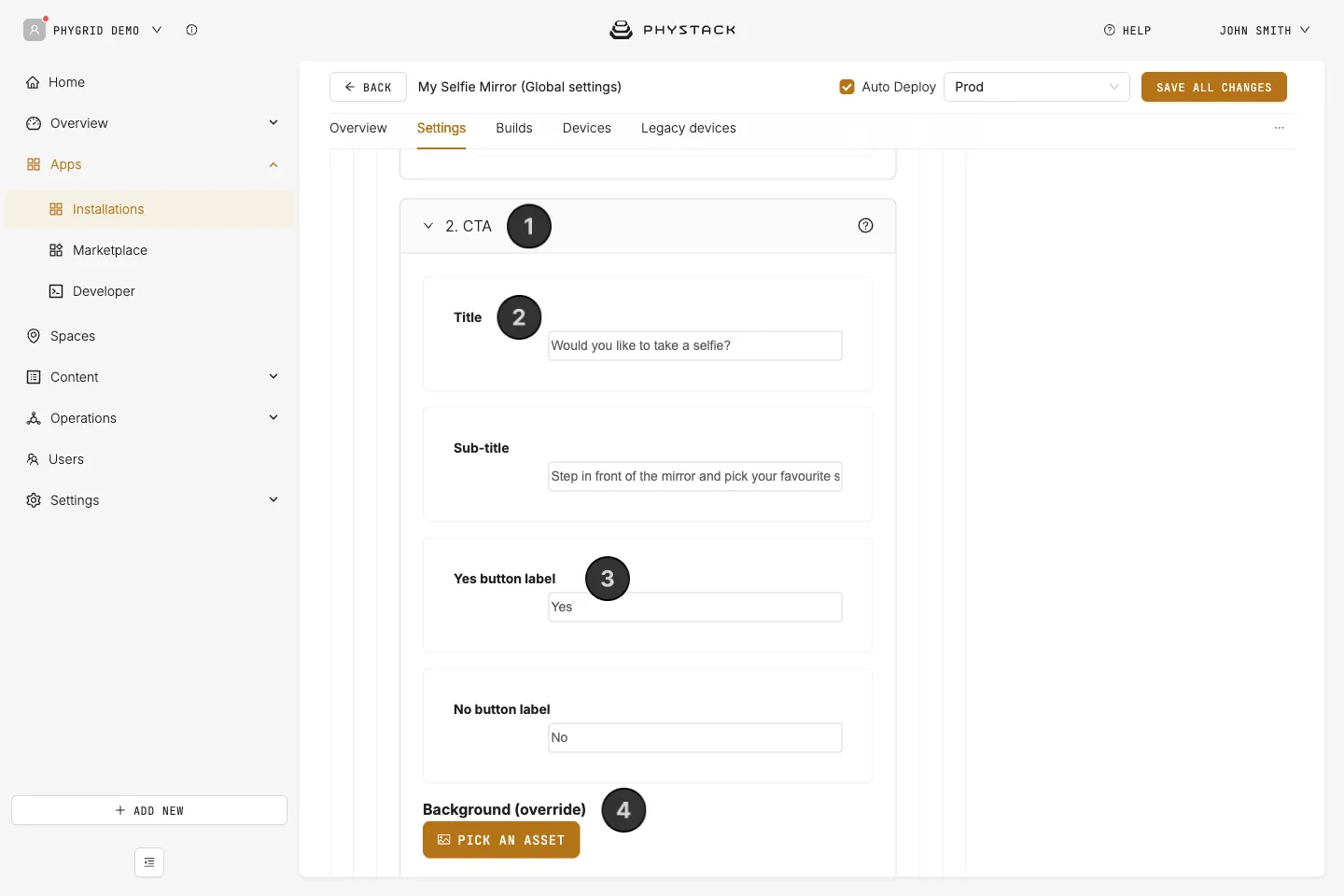Click the Developer terminal icon
Viewport: 1344px width, 896px height.
click(56, 291)
